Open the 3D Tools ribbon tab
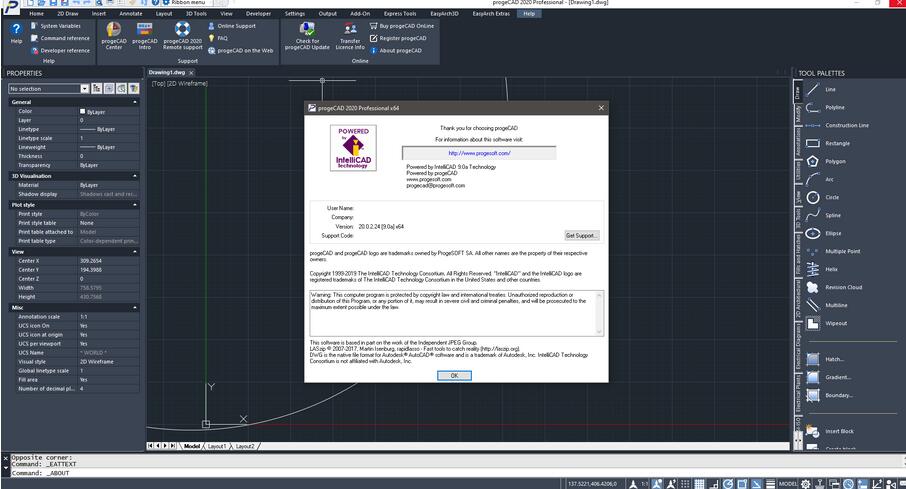 click(x=196, y=13)
